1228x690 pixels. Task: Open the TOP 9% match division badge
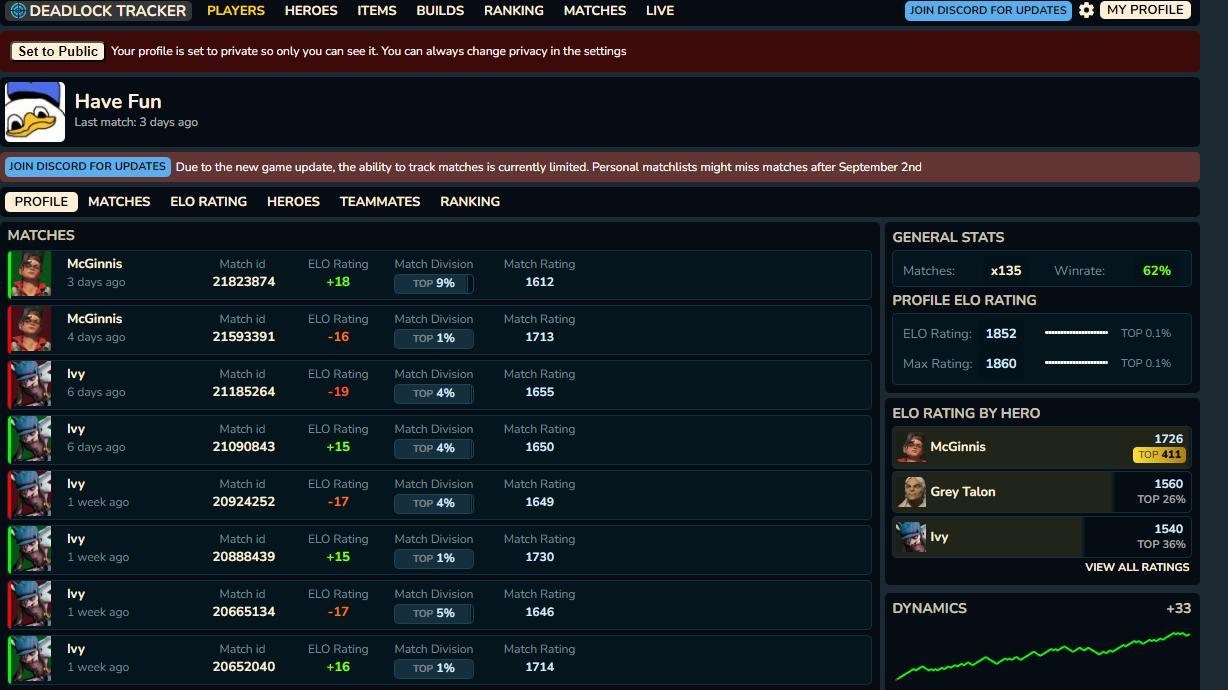point(434,284)
